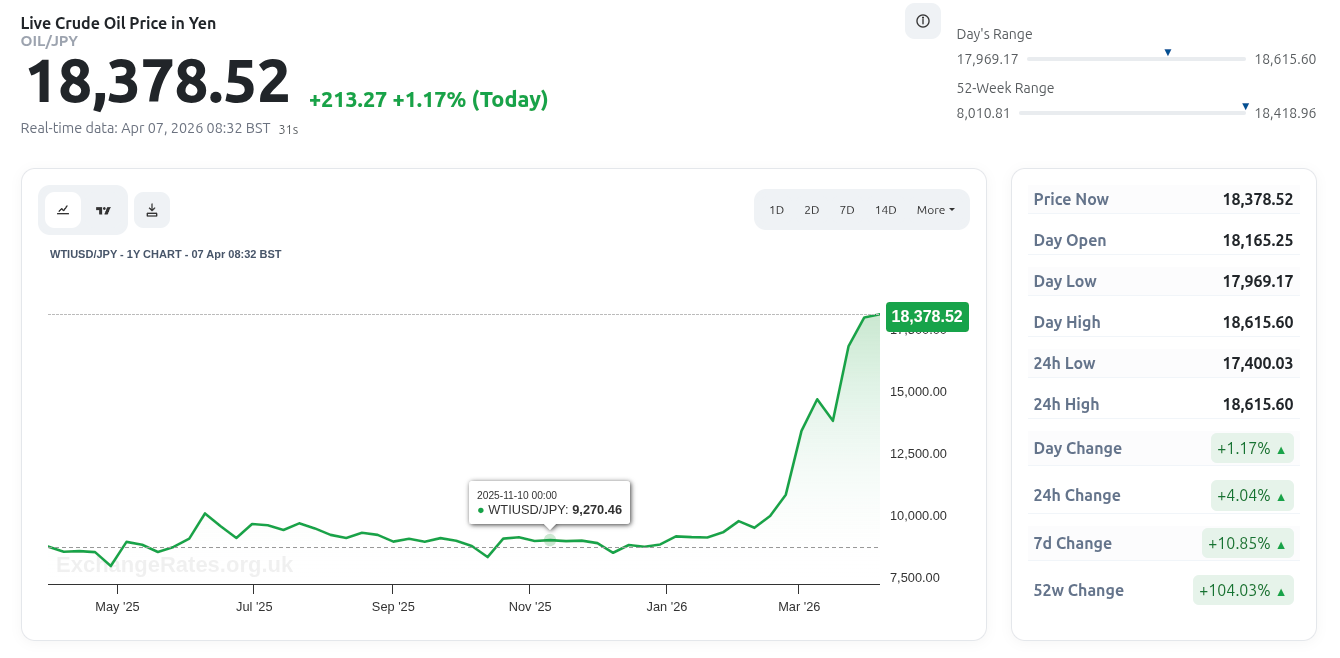Click the Day Open value 18,165.25
The image size is (1340, 658).
click(x=1258, y=240)
